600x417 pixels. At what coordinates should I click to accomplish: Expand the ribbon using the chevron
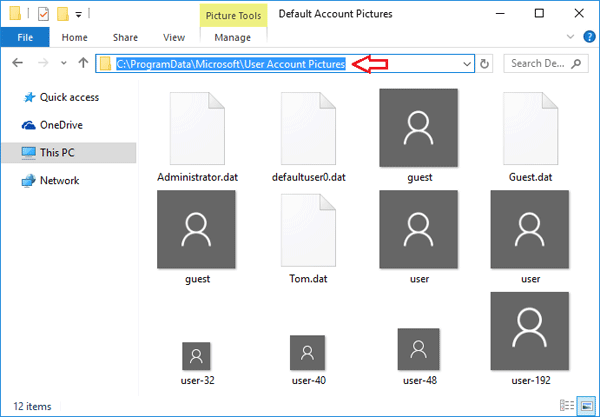click(x=567, y=38)
